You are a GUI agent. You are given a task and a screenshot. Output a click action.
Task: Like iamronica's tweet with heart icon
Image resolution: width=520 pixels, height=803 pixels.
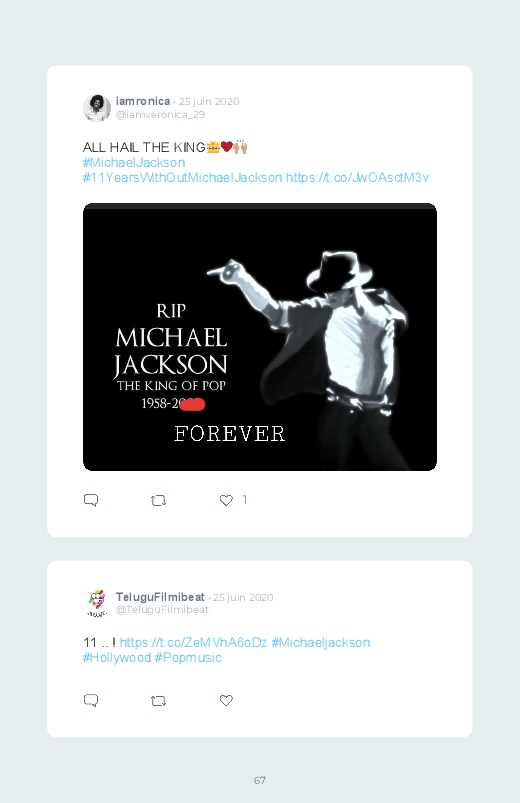226,500
